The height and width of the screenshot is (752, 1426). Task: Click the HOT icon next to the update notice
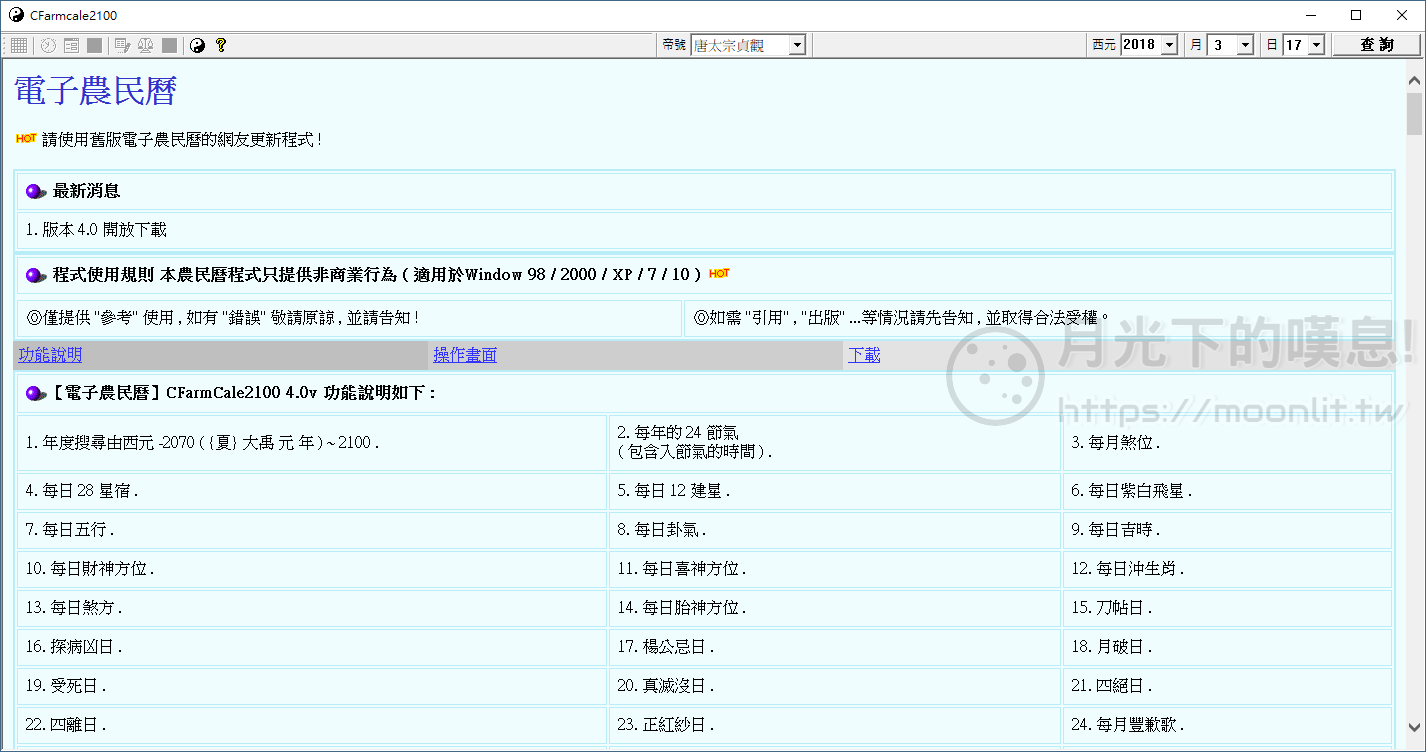click(24, 139)
